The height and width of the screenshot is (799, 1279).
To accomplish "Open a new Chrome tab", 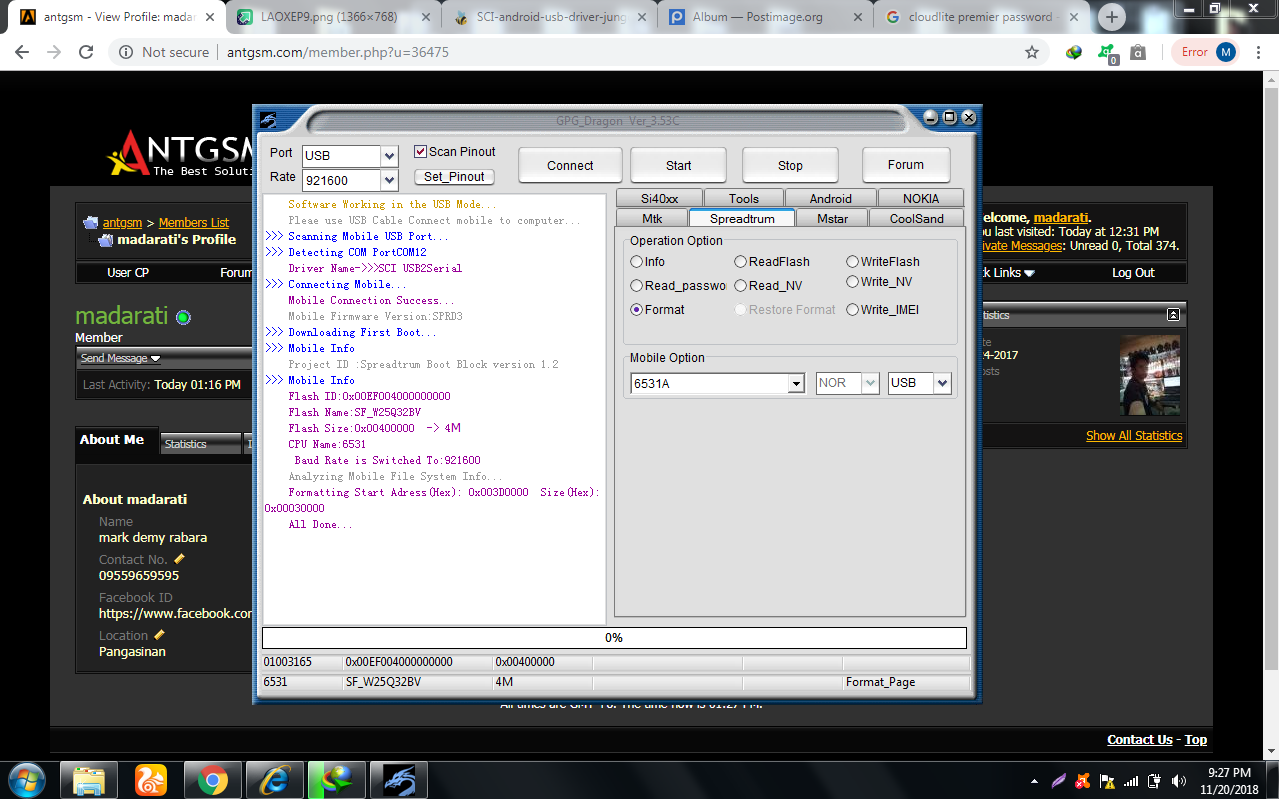I will point(1111,17).
